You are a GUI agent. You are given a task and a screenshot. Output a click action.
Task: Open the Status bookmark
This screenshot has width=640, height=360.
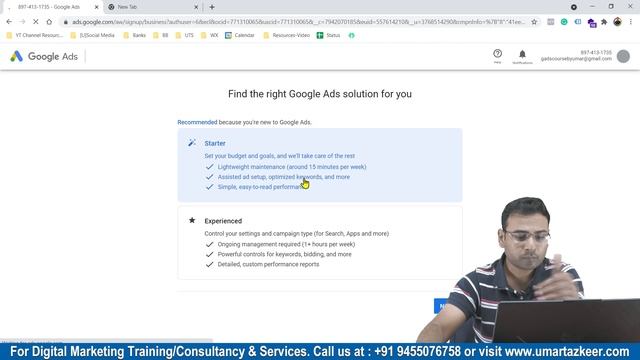pyautogui.click(x=329, y=36)
